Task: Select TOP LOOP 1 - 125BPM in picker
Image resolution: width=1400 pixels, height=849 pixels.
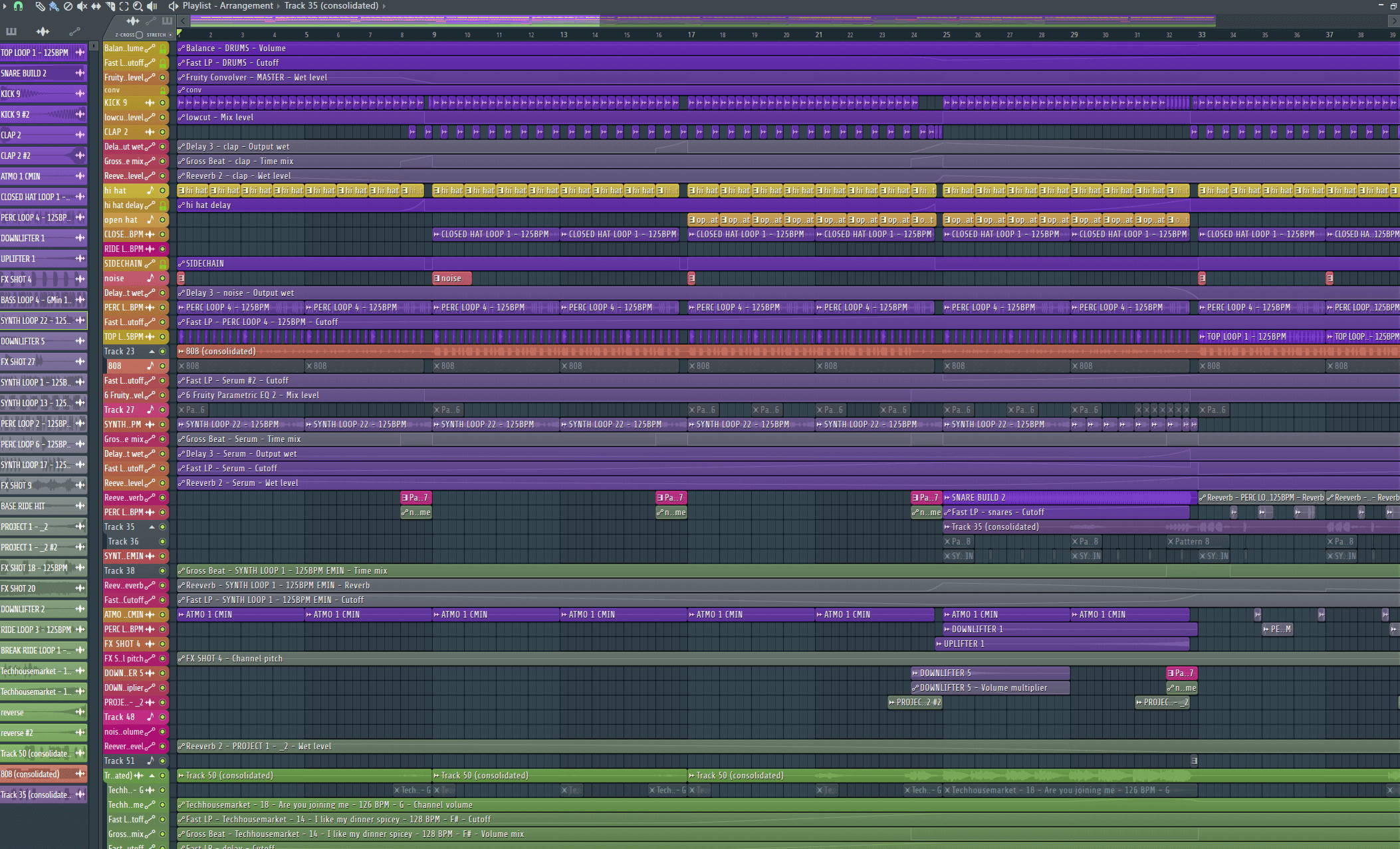Action: [43, 53]
